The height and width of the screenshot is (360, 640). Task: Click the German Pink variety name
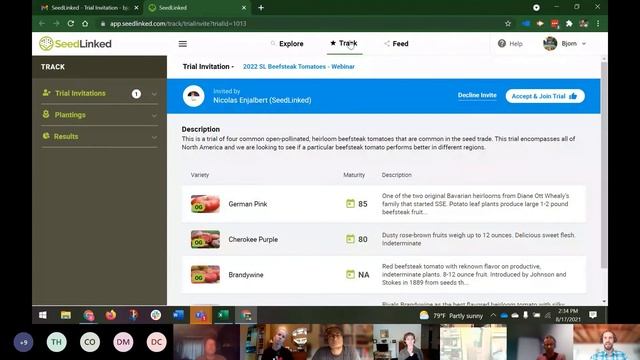(248, 204)
